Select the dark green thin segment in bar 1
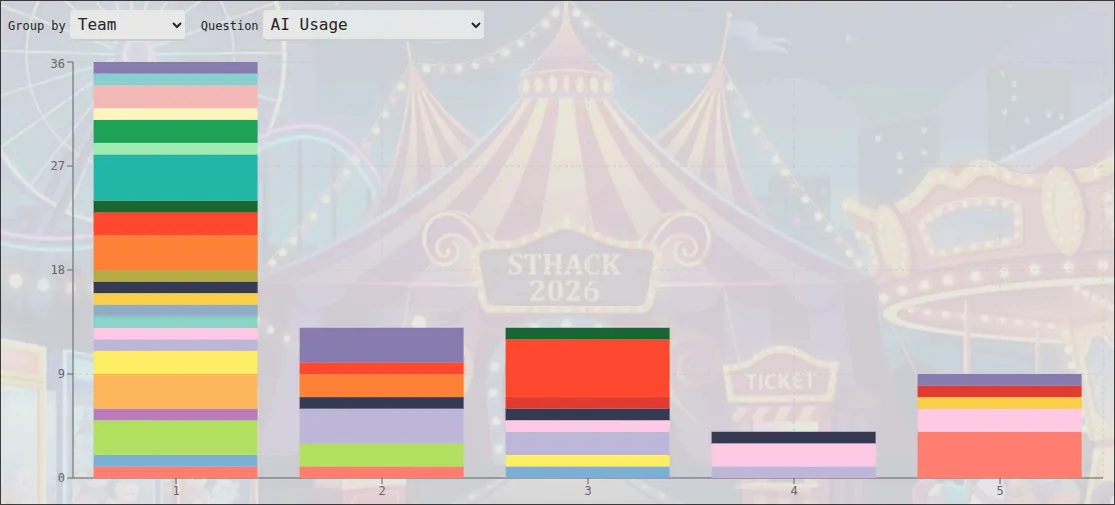Viewport: 1115px width, 505px height. 176,206
